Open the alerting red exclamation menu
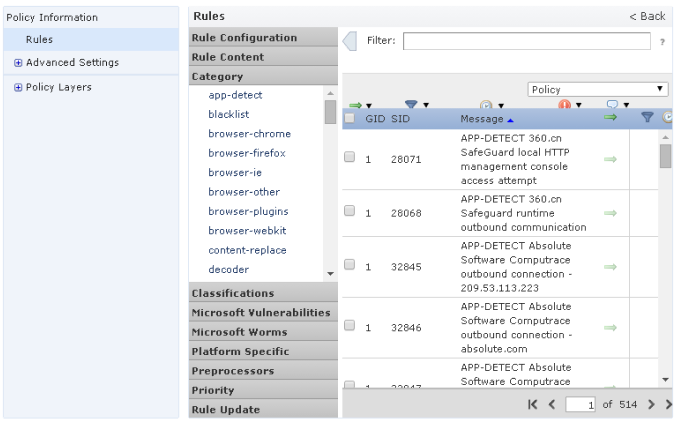This screenshot has height=425, width=678. 569,104
